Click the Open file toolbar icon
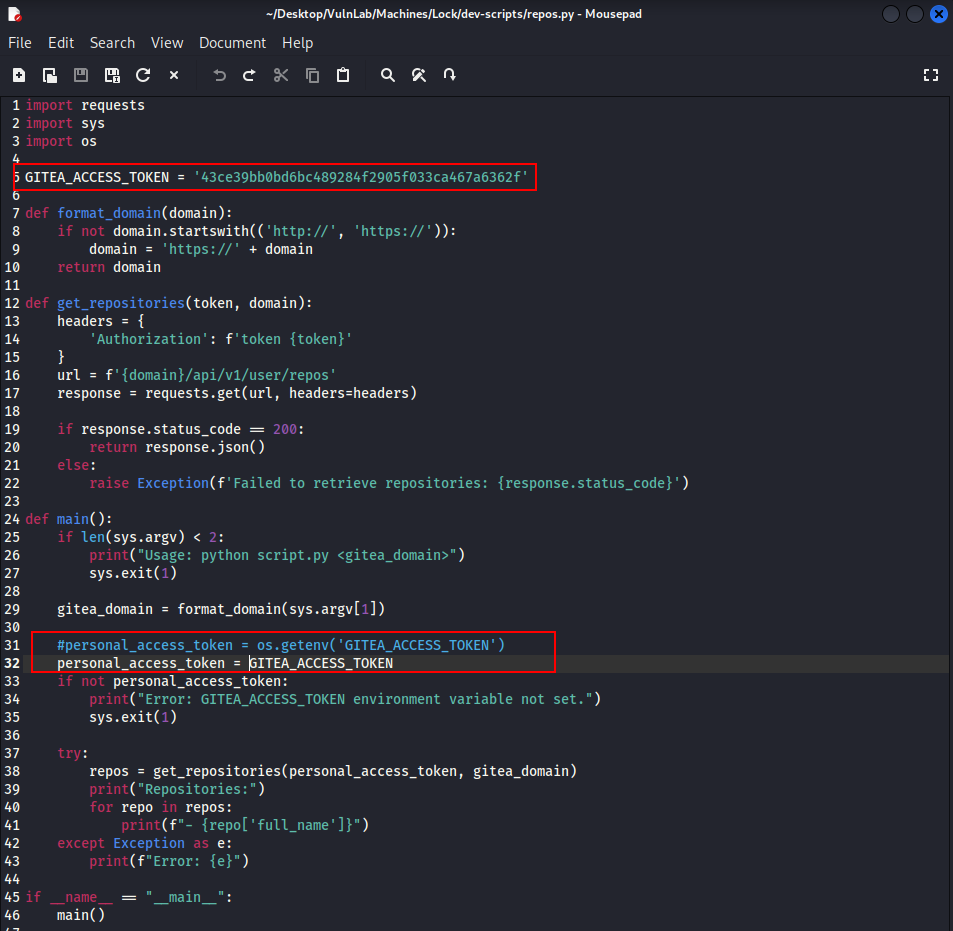Screen dimensions: 953x931 [50, 75]
